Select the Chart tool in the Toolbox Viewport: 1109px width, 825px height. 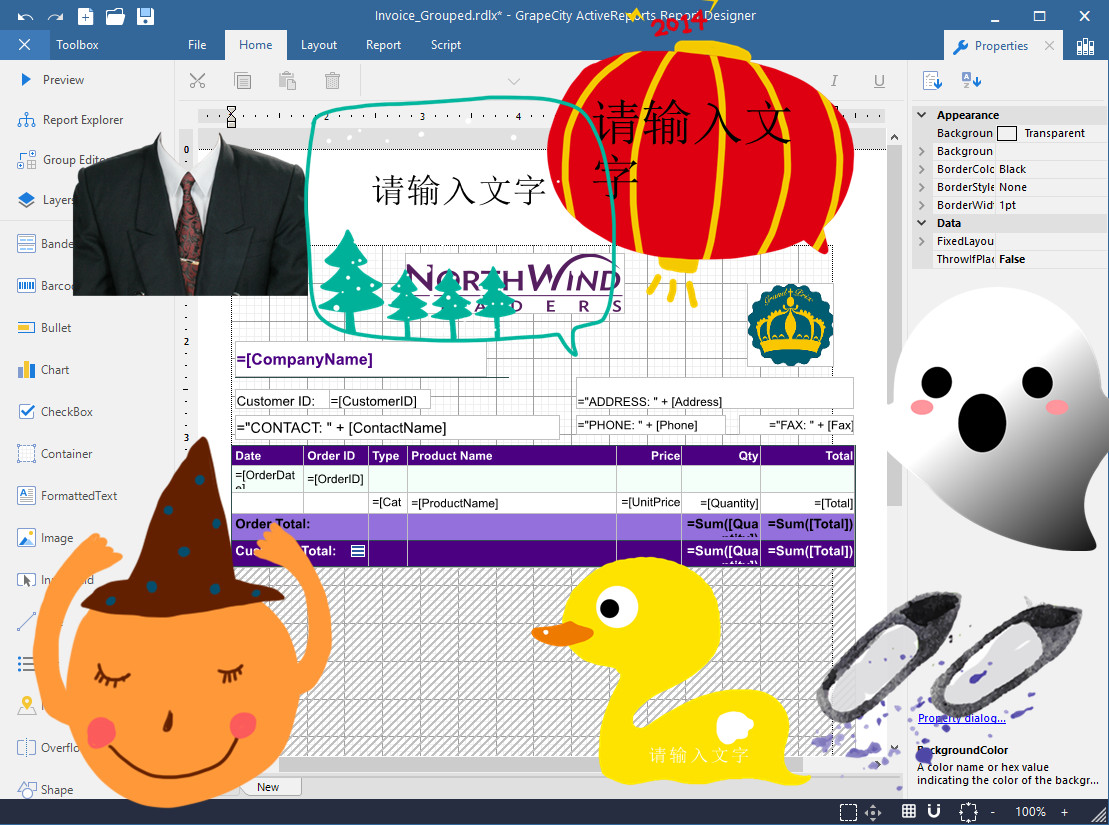click(x=57, y=370)
